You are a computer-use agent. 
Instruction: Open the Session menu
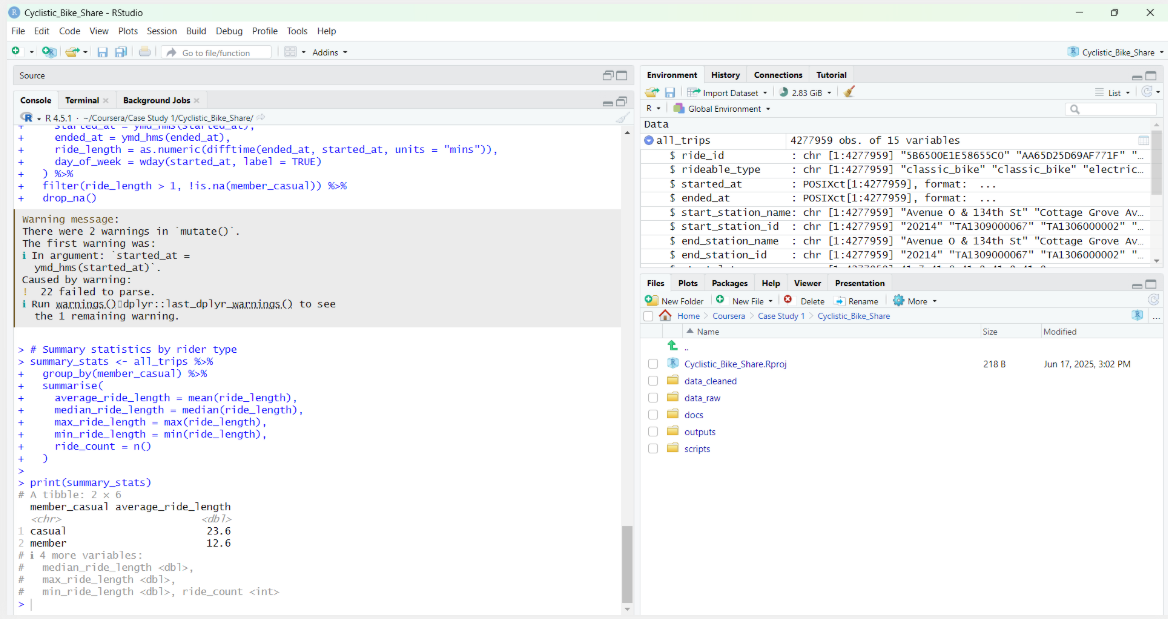(x=161, y=31)
